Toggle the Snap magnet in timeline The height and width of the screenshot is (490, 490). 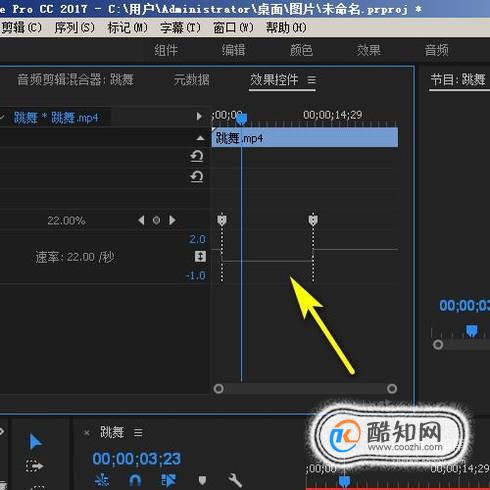pyautogui.click(x=135, y=480)
